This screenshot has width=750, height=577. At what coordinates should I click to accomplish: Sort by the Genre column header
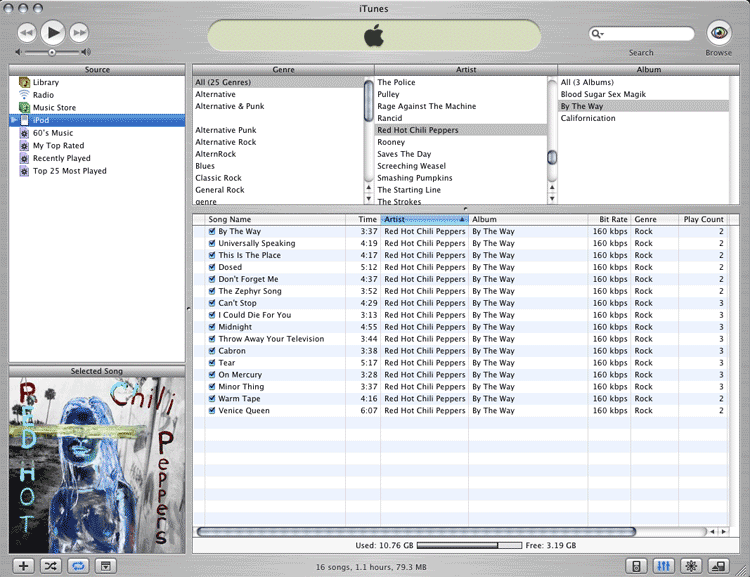click(654, 219)
